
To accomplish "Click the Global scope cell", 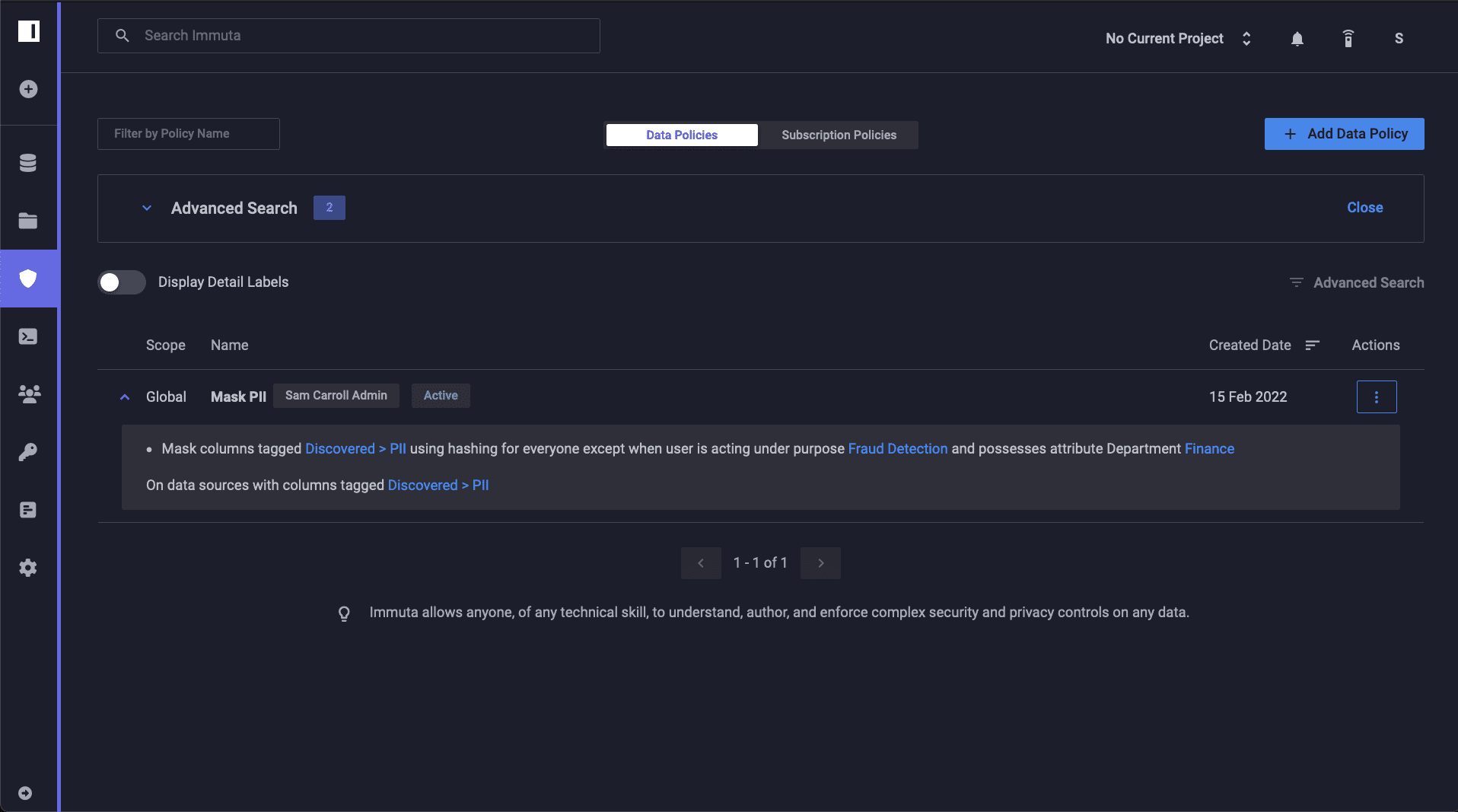I will pyautogui.click(x=166, y=397).
